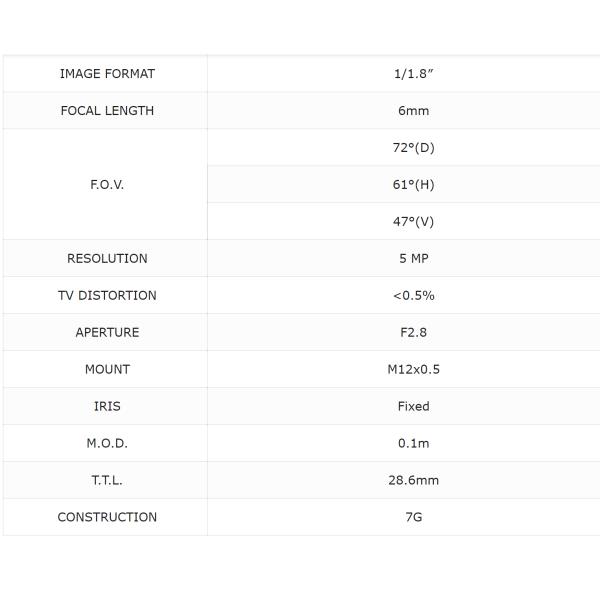600x600 pixels.
Task: Select the 0.1m M.O.D. value
Action: point(413,444)
